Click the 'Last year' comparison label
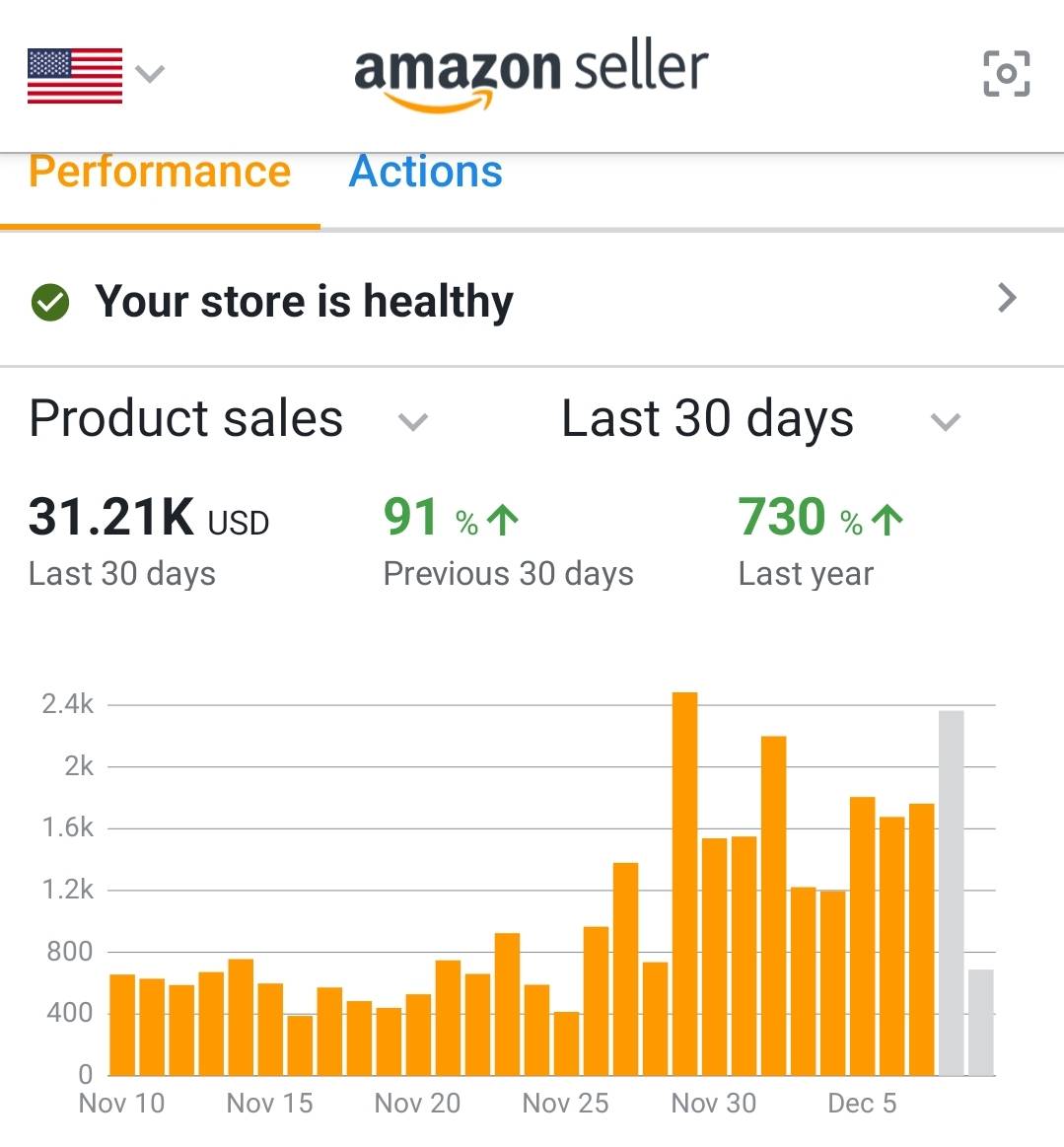Viewport: 1064px width, 1147px height. 806,574
